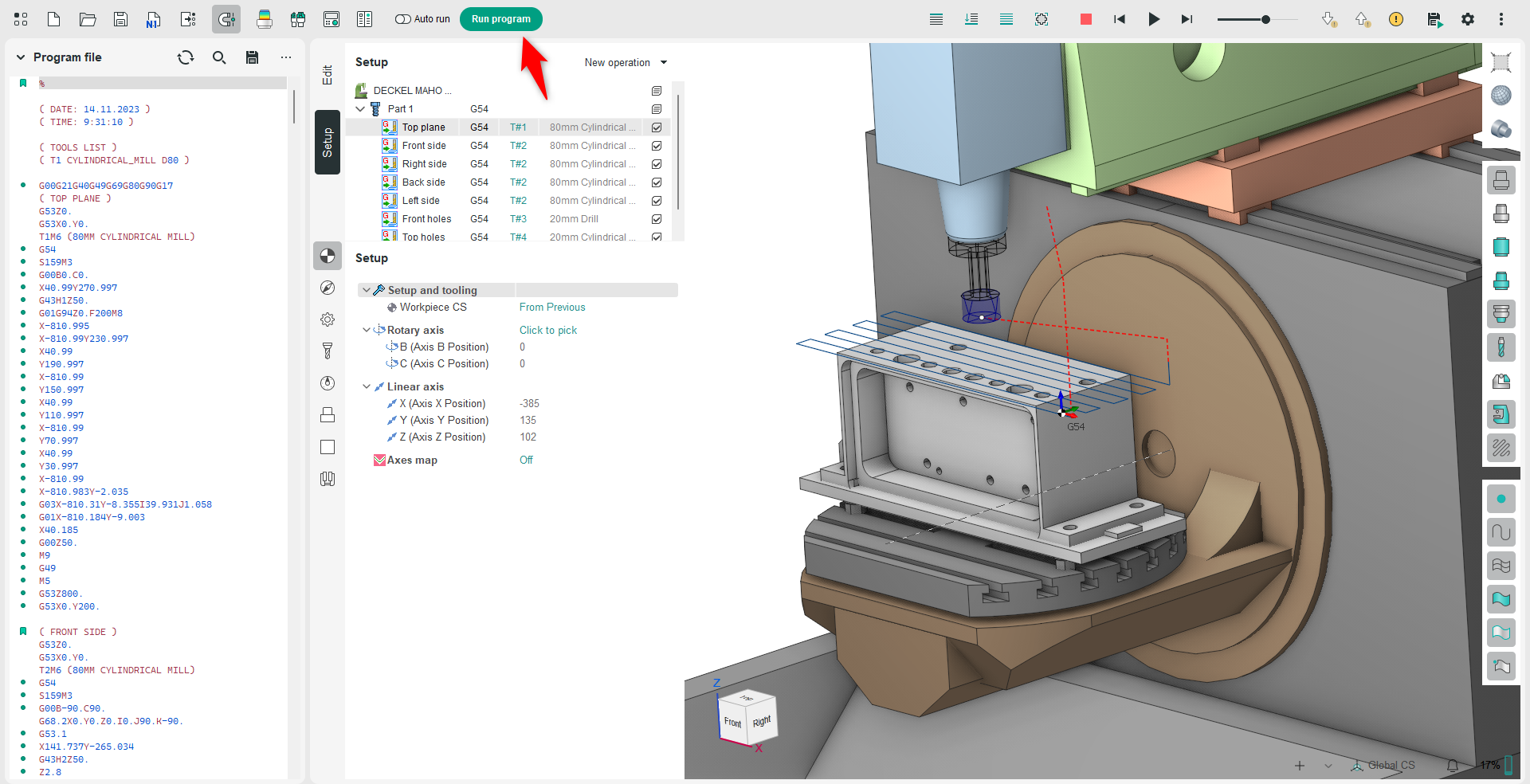Click the sphere shaded view icon

(1501, 96)
